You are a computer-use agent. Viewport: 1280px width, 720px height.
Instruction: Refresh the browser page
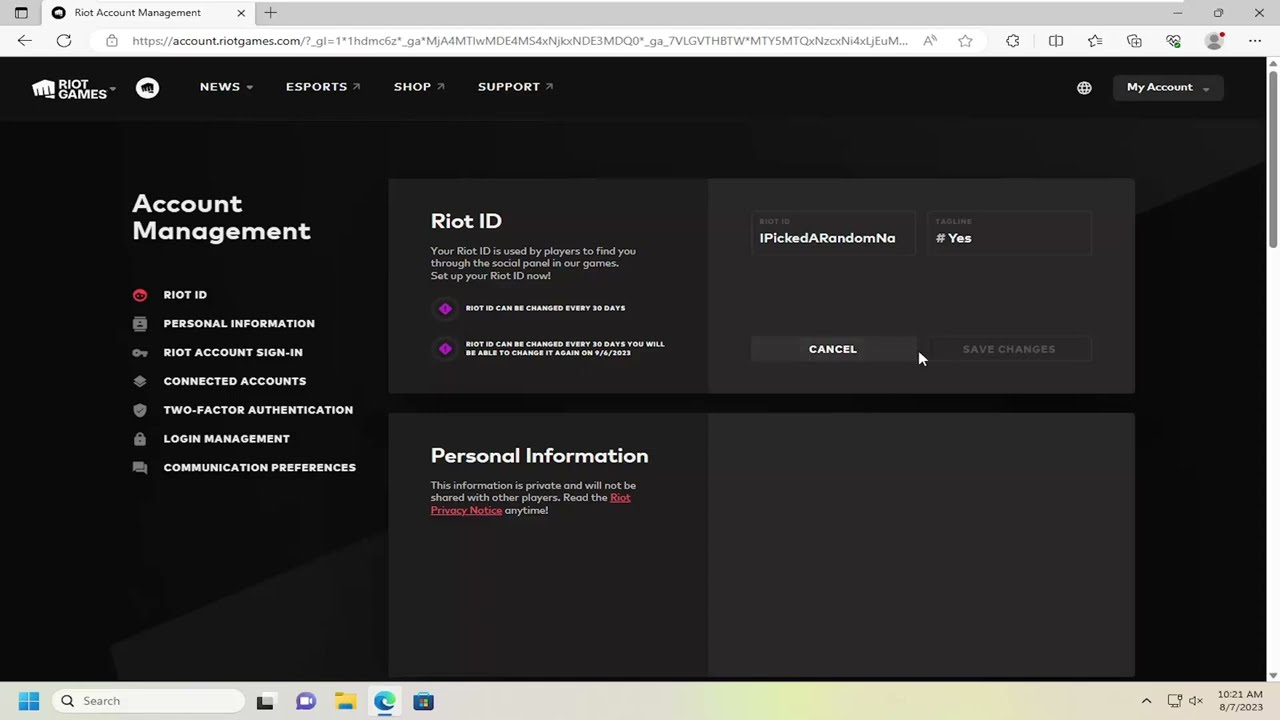point(64,41)
